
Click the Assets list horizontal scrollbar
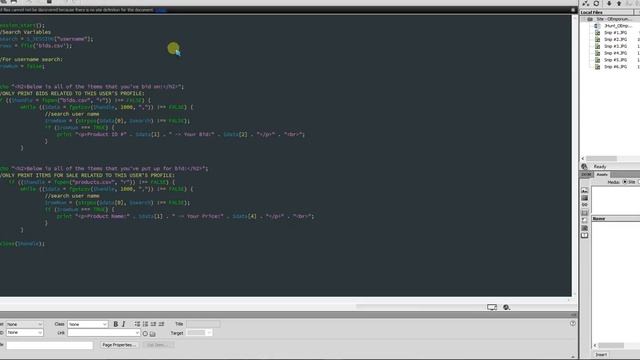(x=611, y=346)
